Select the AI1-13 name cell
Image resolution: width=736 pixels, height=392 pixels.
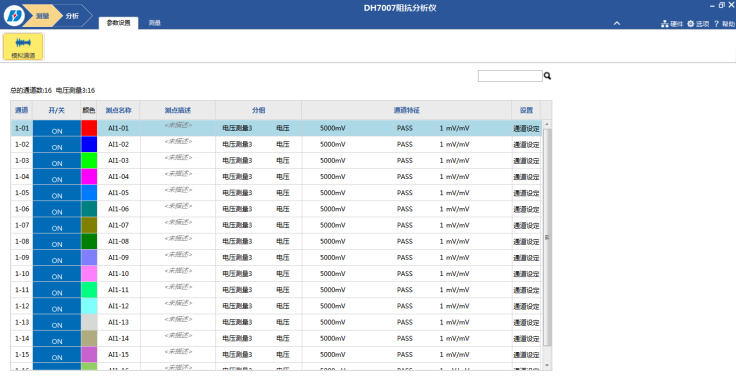click(x=118, y=322)
